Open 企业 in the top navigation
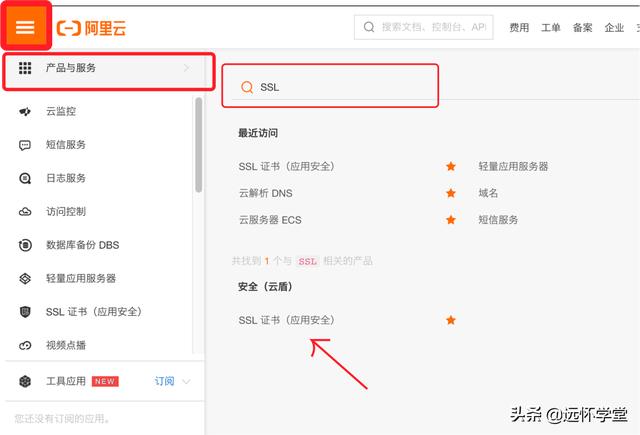Screen dimensions: 640x435 (x=614, y=28)
